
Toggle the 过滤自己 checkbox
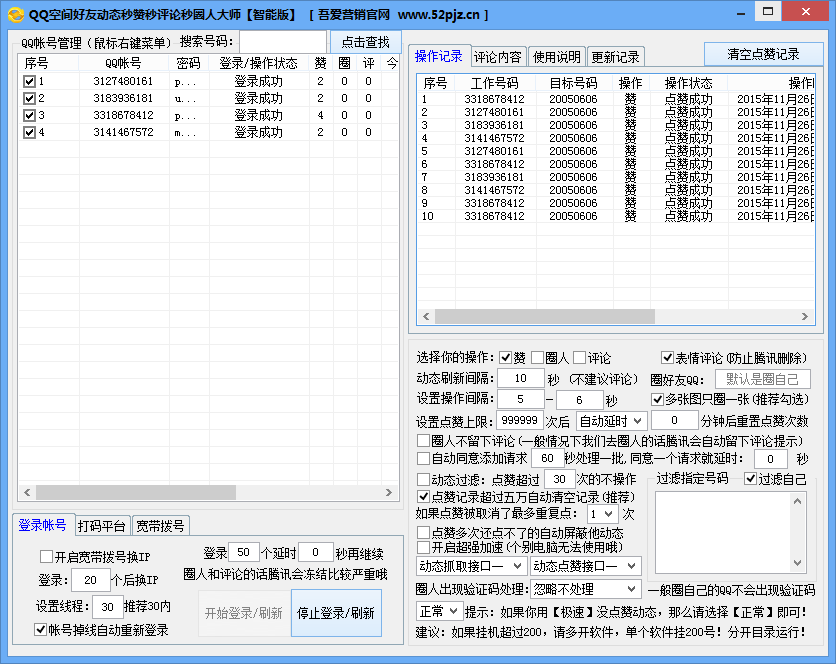click(x=750, y=479)
